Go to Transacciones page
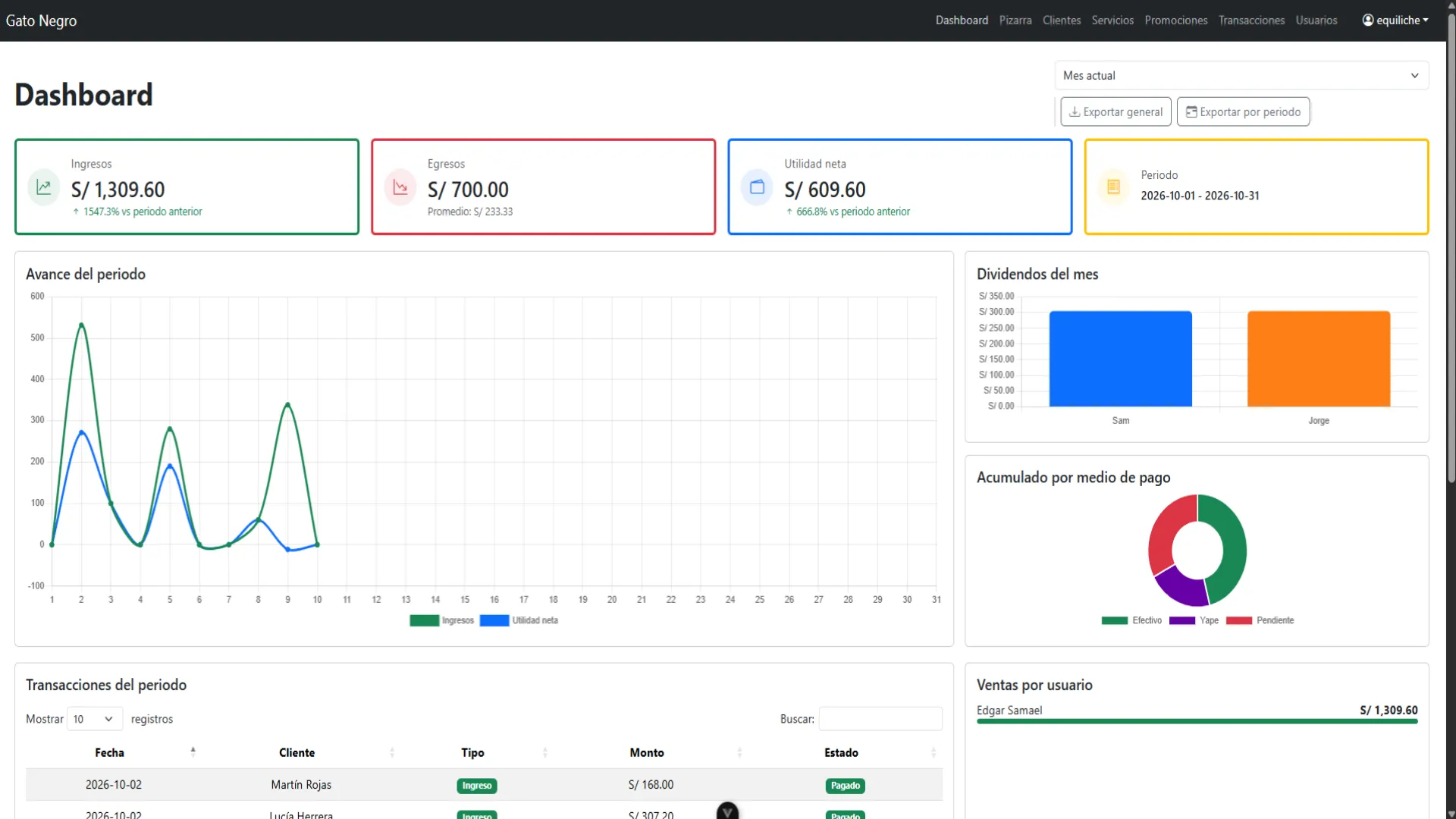The height and width of the screenshot is (819, 1456). (x=1251, y=20)
